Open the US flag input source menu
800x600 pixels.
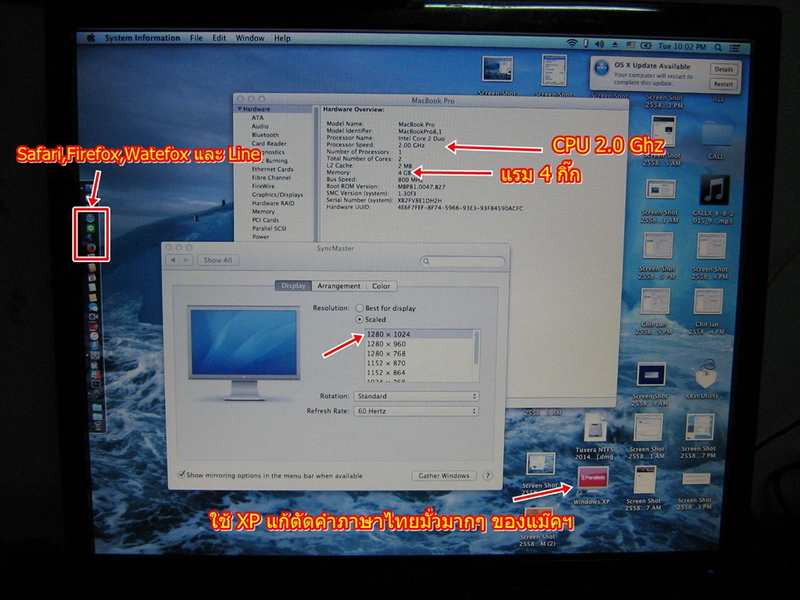[631, 45]
